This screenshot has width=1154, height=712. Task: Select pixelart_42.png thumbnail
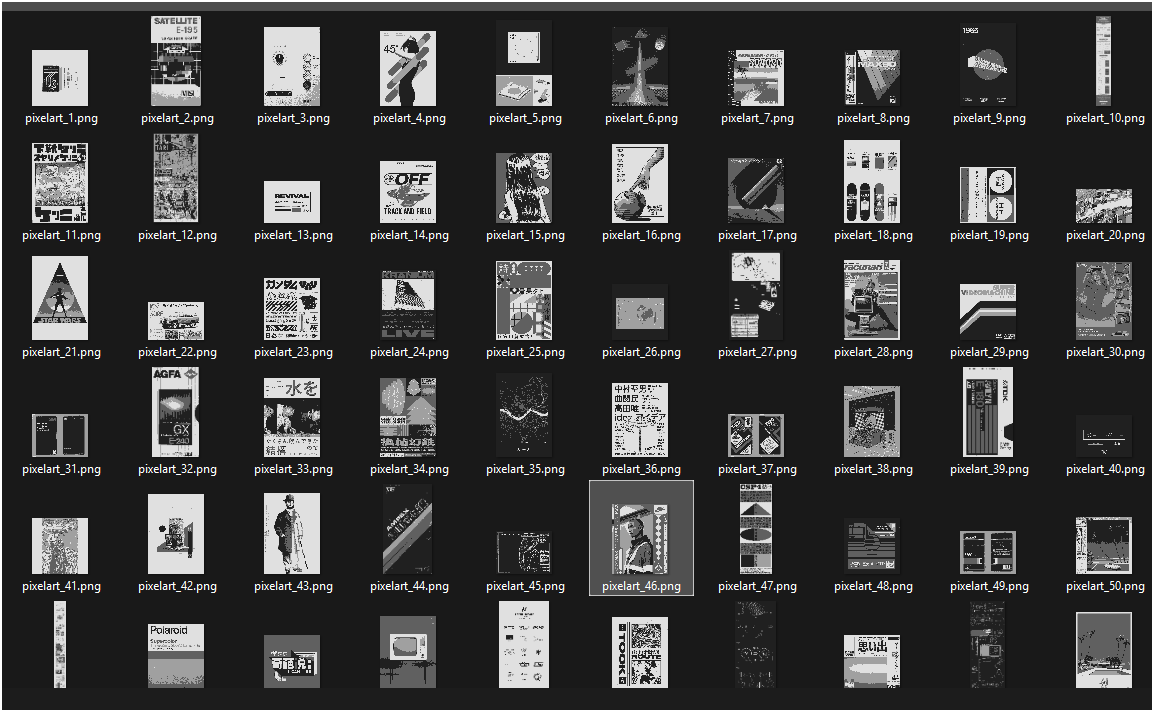point(176,535)
